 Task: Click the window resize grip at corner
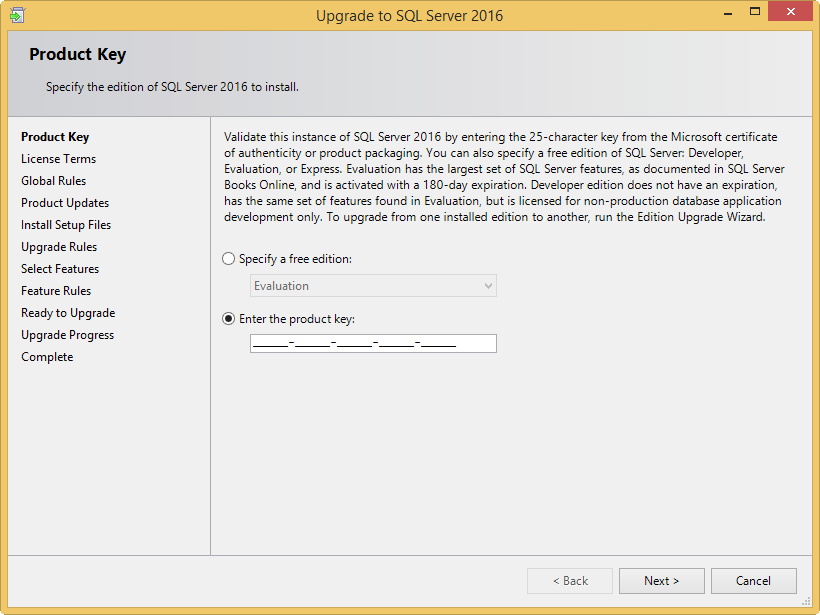tap(806, 601)
